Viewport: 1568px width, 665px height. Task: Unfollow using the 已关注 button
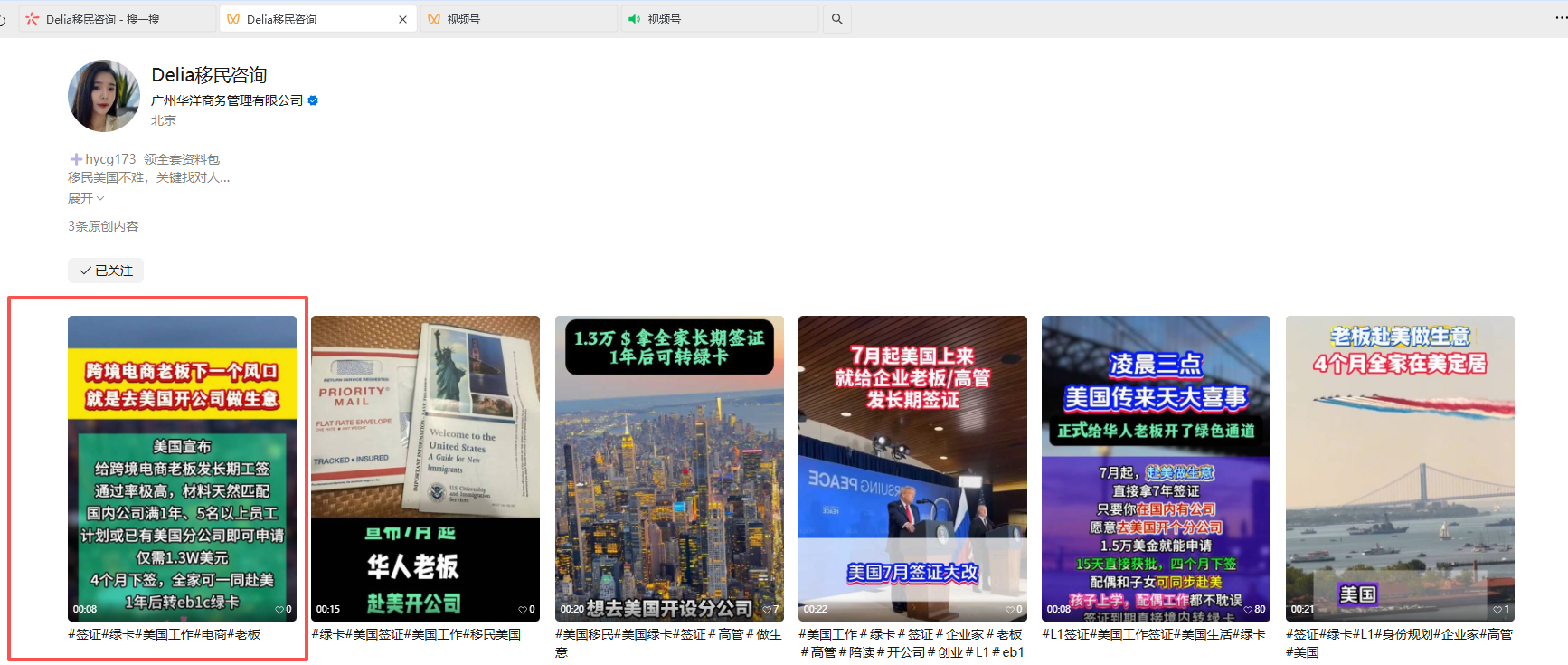(x=106, y=271)
